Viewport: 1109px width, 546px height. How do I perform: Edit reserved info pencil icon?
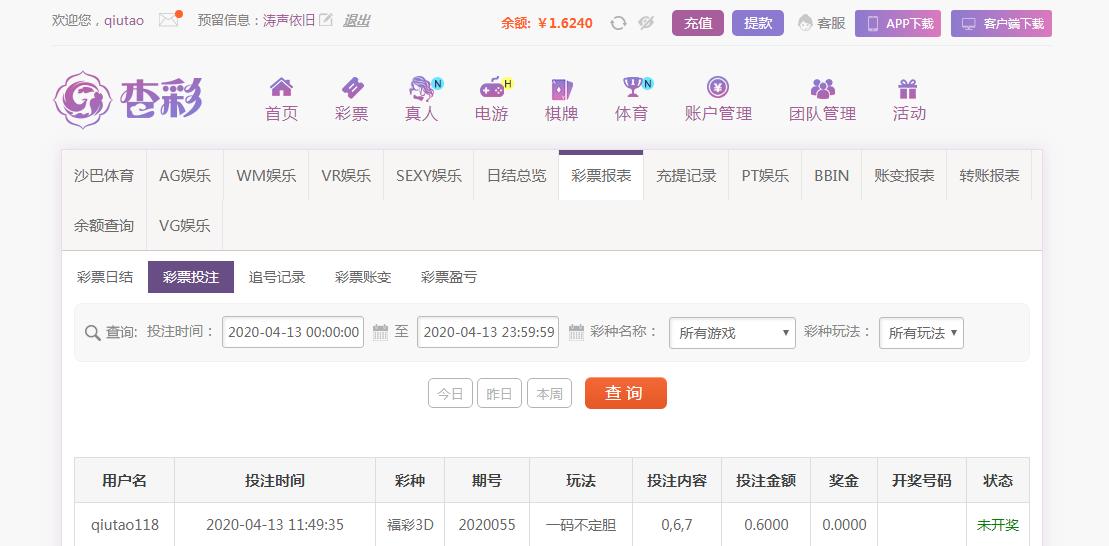pyautogui.click(x=325, y=20)
